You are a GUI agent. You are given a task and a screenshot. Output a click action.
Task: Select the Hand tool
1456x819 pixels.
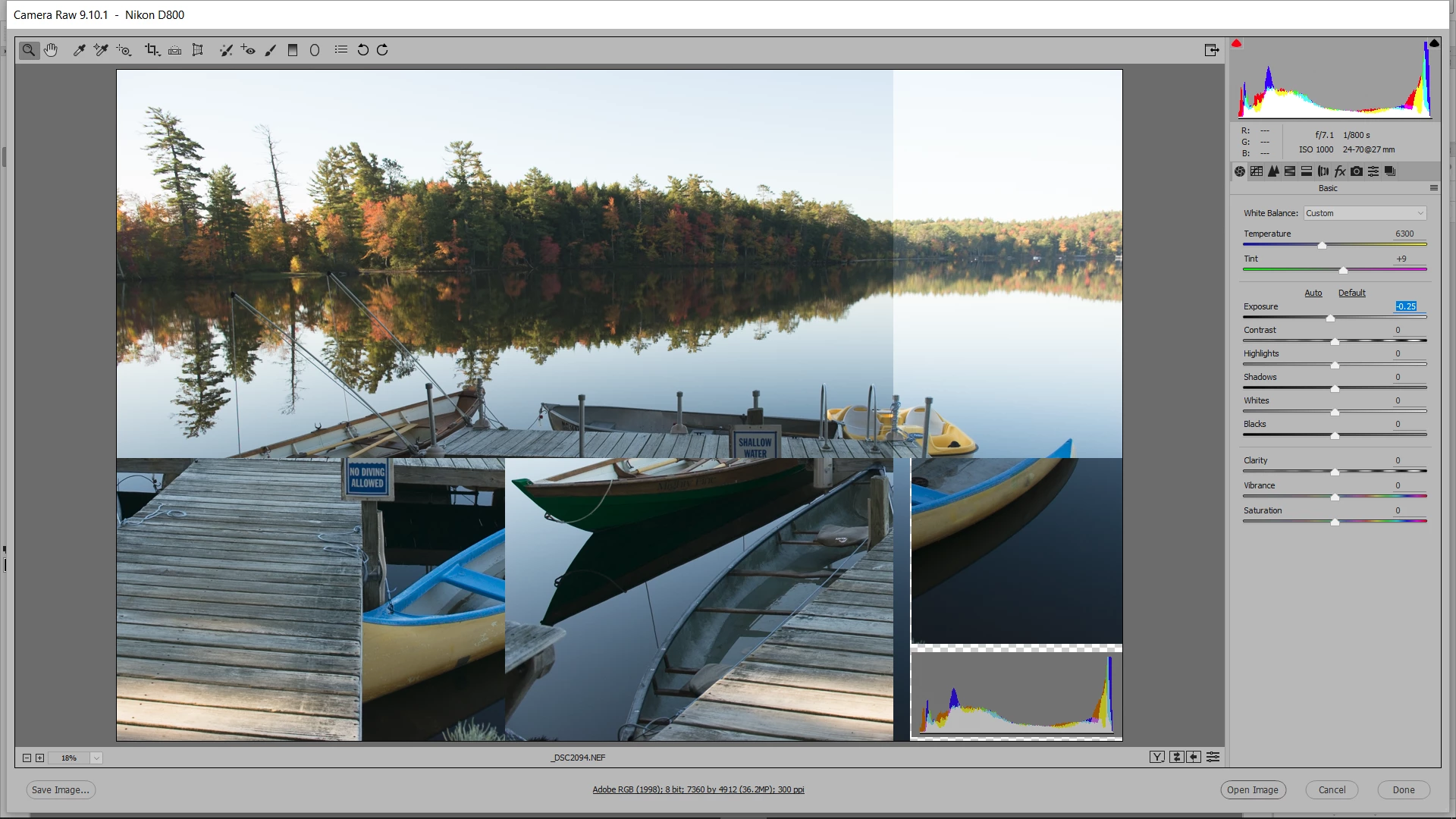pyautogui.click(x=51, y=50)
